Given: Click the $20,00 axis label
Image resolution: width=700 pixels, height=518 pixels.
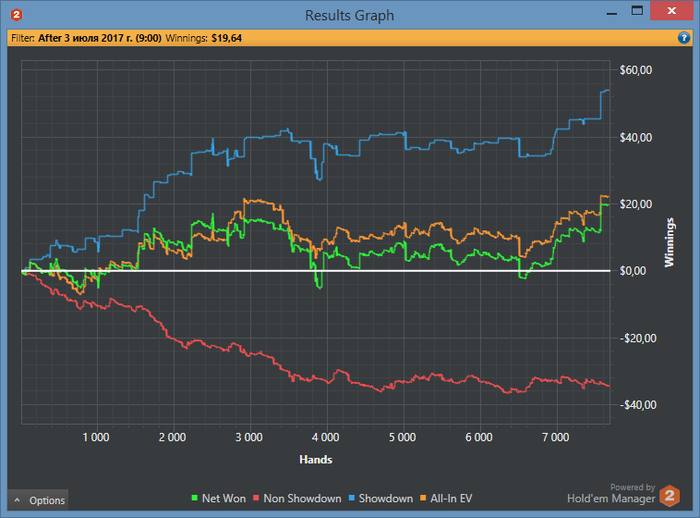Looking at the screenshot, I should (x=636, y=204).
